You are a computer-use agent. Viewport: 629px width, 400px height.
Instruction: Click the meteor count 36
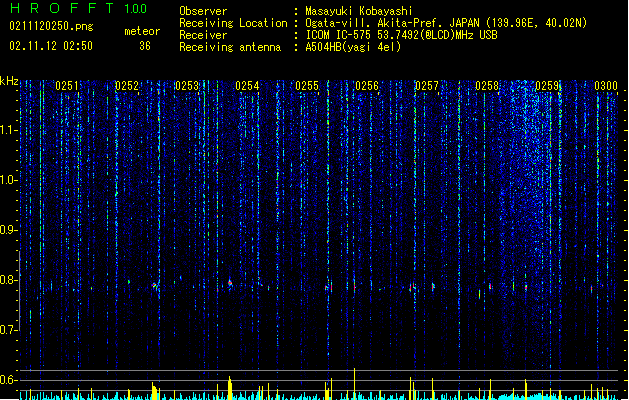click(145, 46)
